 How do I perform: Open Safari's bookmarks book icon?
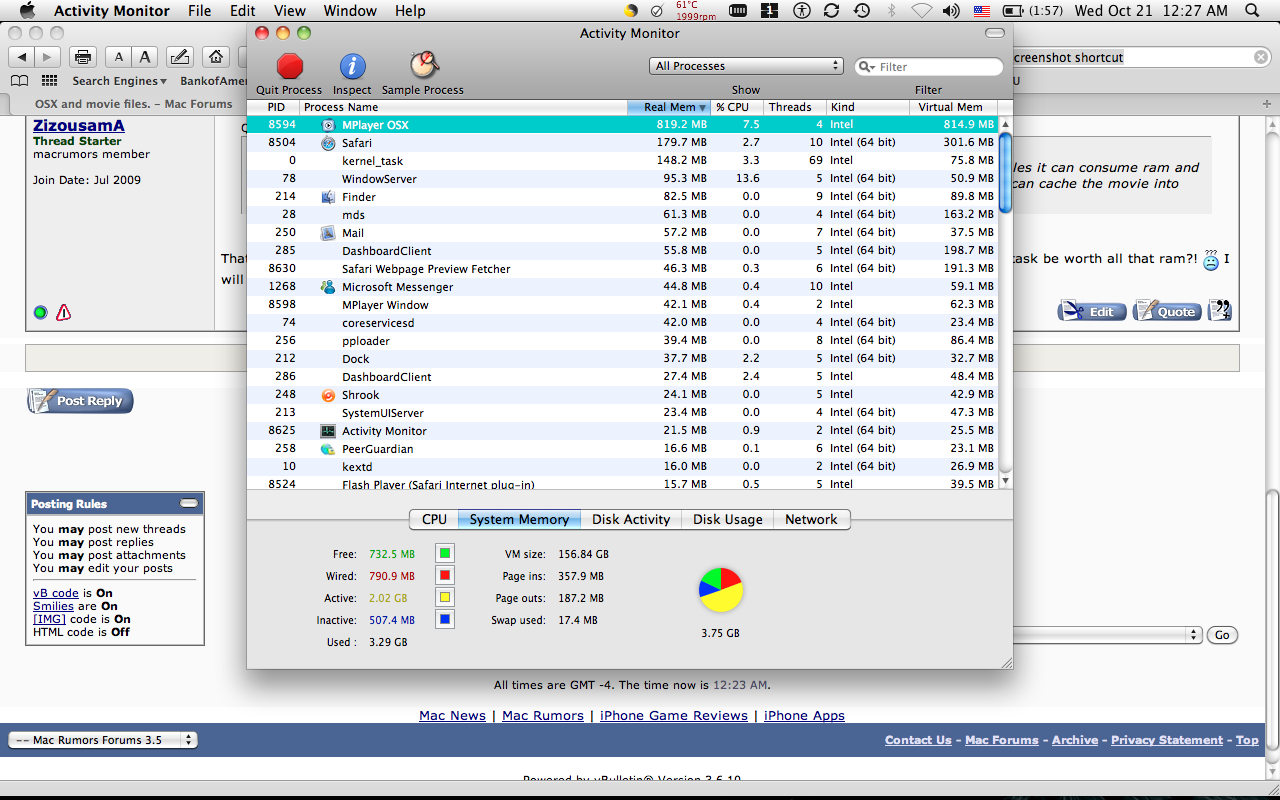(19, 81)
